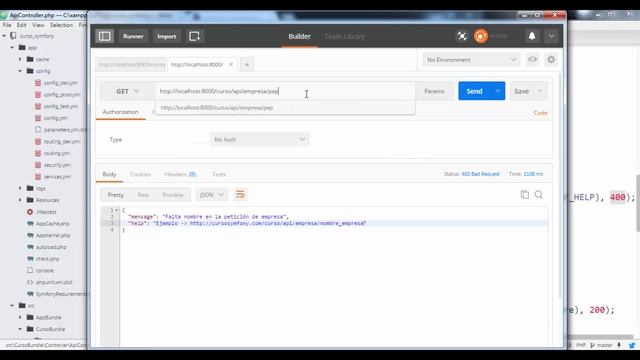Open AppCache.php in the file tree
This screenshot has height=360, width=640.
click(x=52, y=224)
